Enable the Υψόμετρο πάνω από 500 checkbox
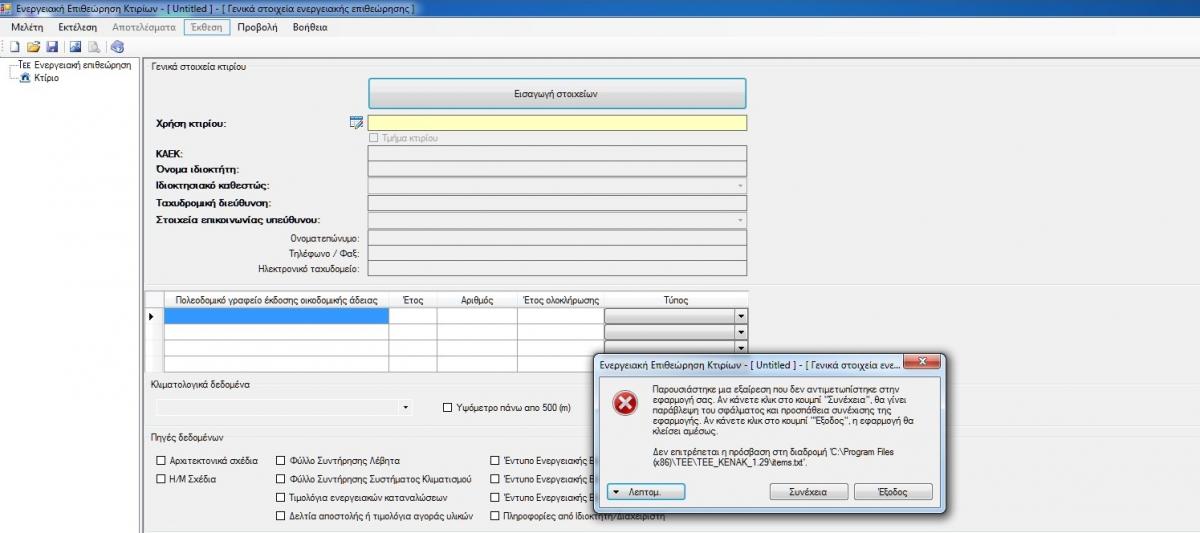This screenshot has height=533, width=1200. tap(448, 407)
